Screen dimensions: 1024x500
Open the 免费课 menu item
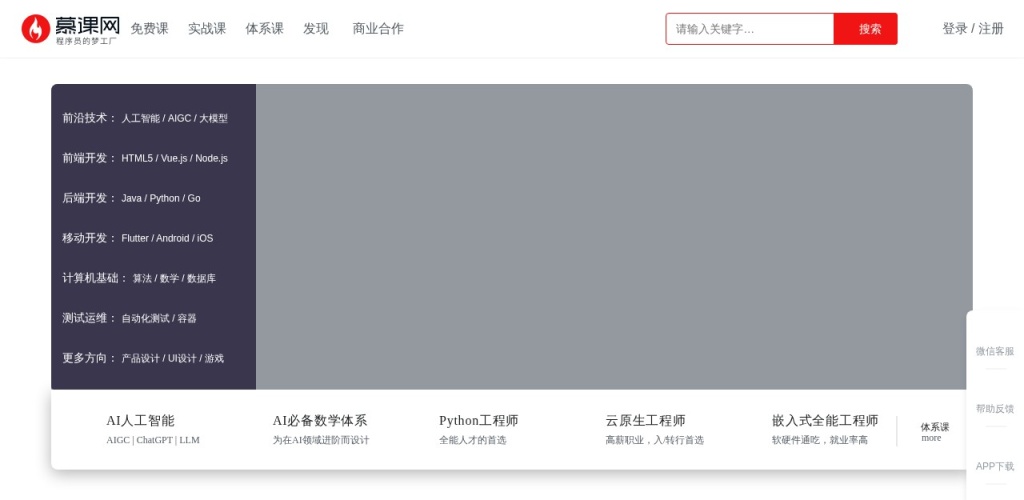tap(149, 29)
